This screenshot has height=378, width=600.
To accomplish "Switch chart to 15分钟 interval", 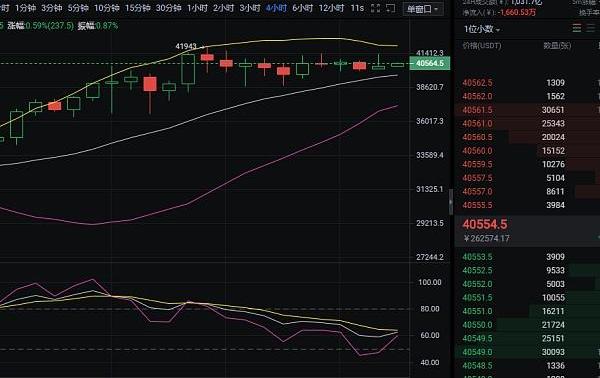I will pos(138,8).
